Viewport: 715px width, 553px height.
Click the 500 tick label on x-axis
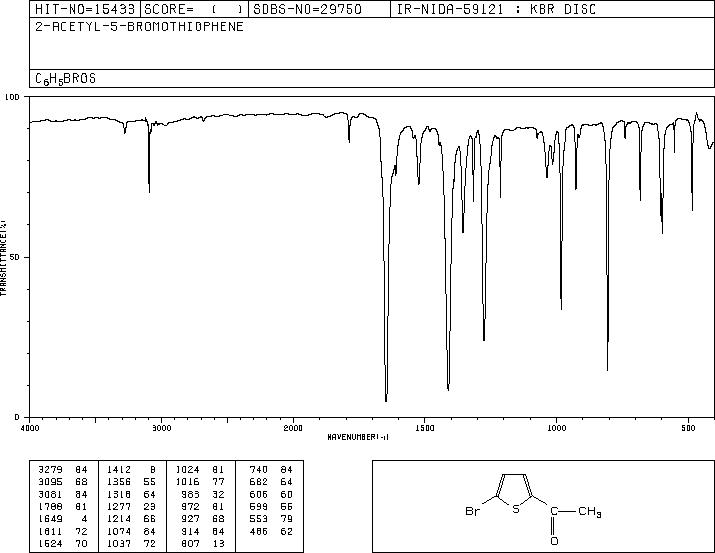tap(688, 428)
